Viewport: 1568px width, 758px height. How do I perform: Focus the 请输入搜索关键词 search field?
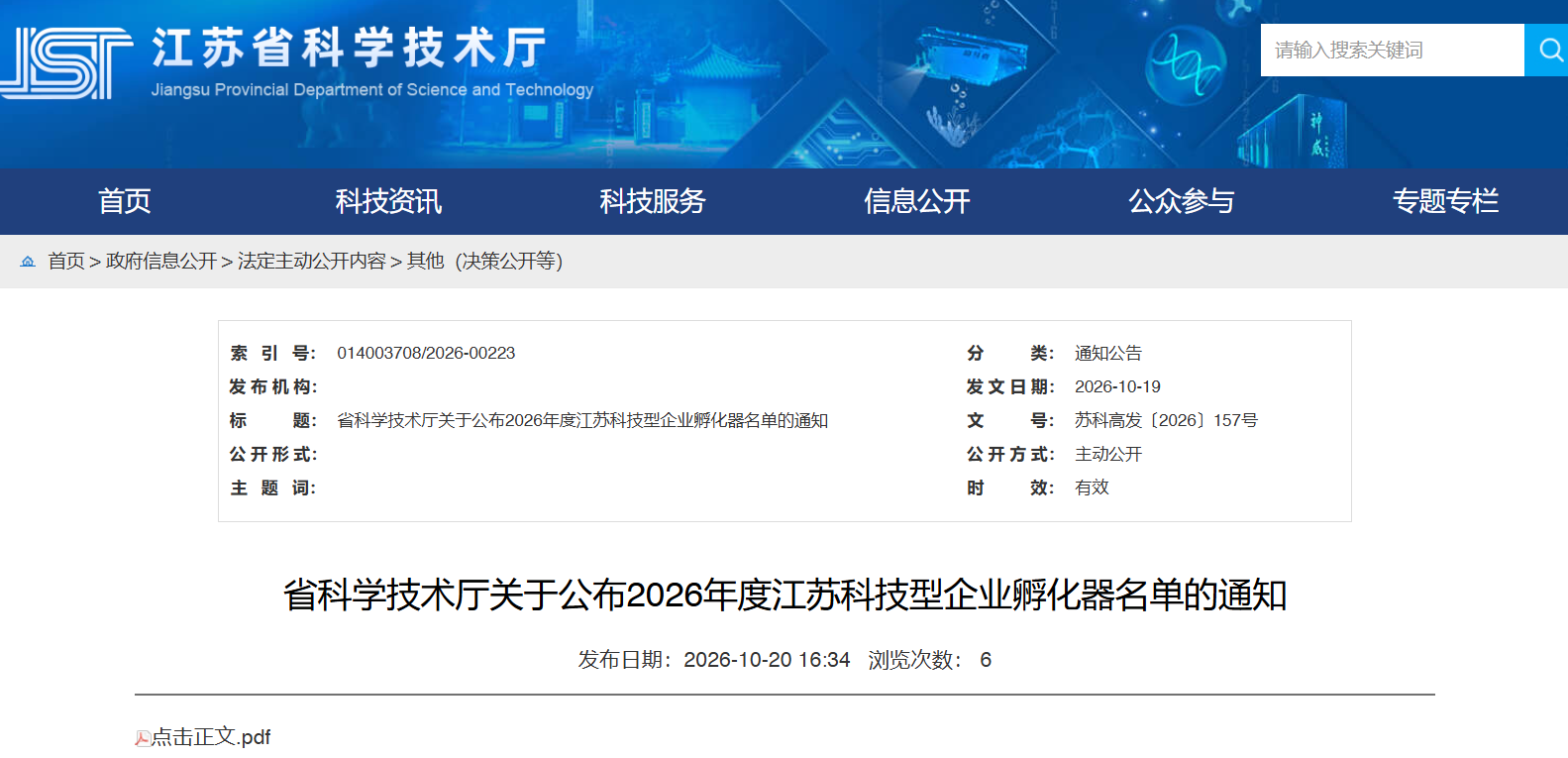(1392, 50)
